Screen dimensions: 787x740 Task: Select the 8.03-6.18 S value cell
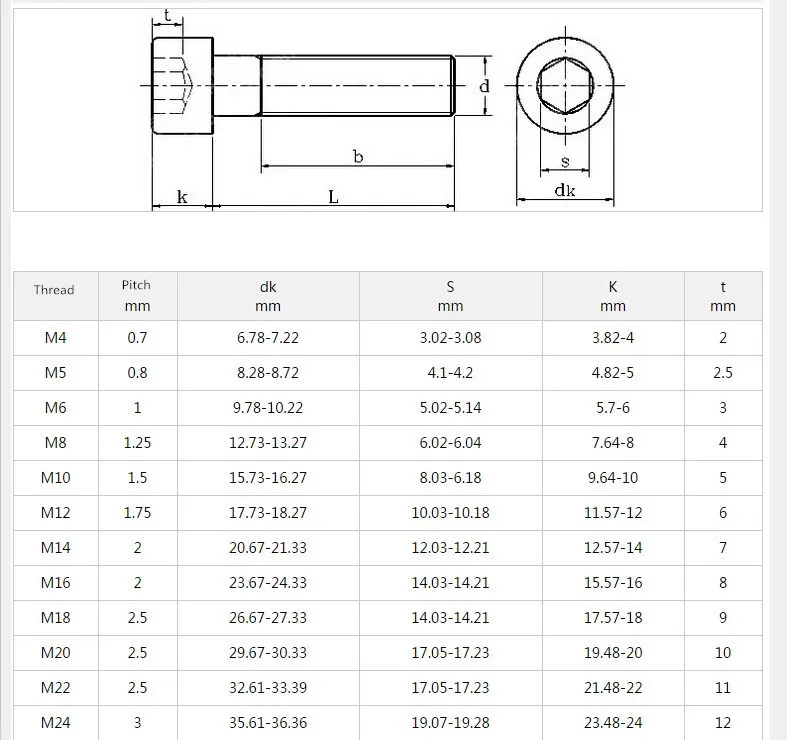point(451,478)
